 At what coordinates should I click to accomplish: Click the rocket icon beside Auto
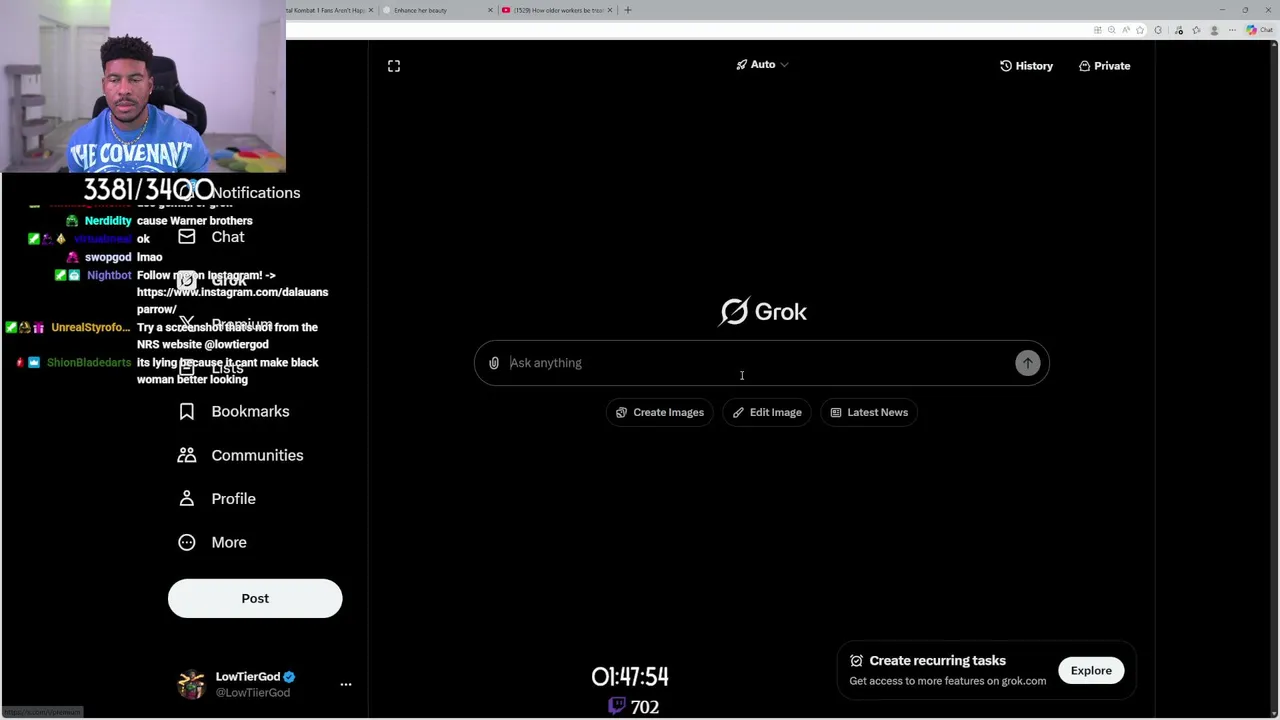[742, 64]
